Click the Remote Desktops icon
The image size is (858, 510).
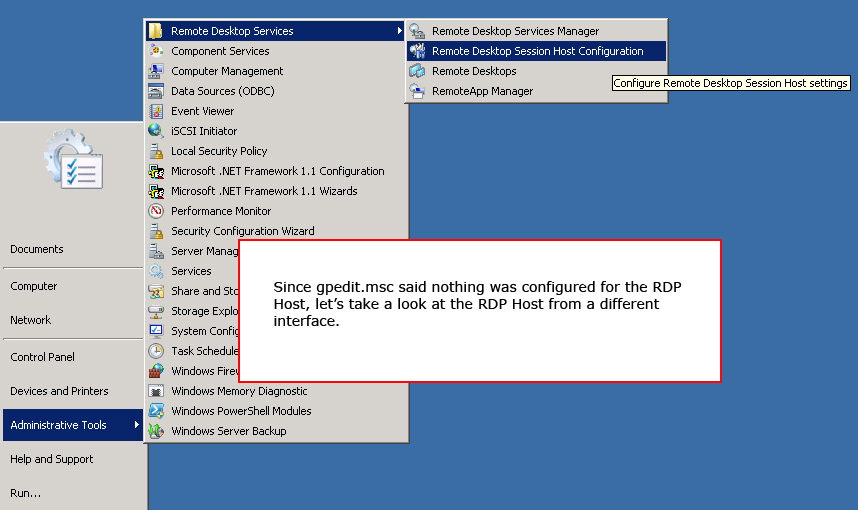coord(417,71)
